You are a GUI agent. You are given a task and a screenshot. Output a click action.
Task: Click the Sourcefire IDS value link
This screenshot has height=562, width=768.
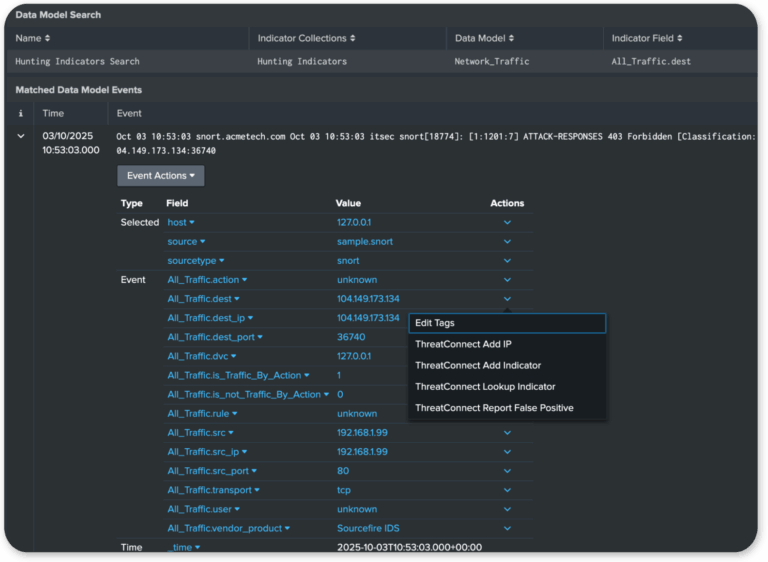370,528
